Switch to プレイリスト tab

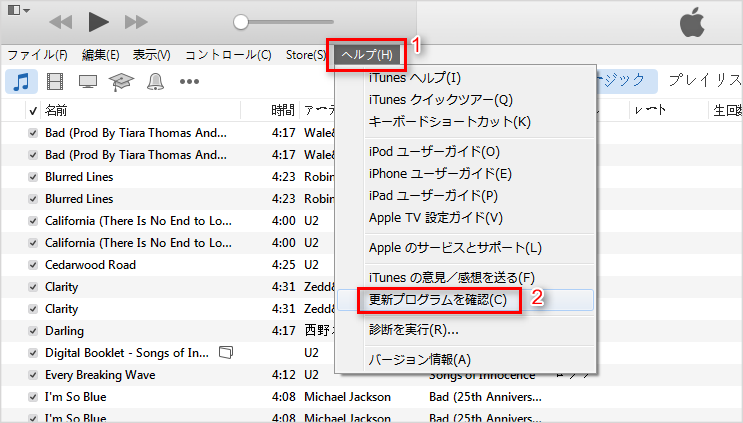click(705, 81)
